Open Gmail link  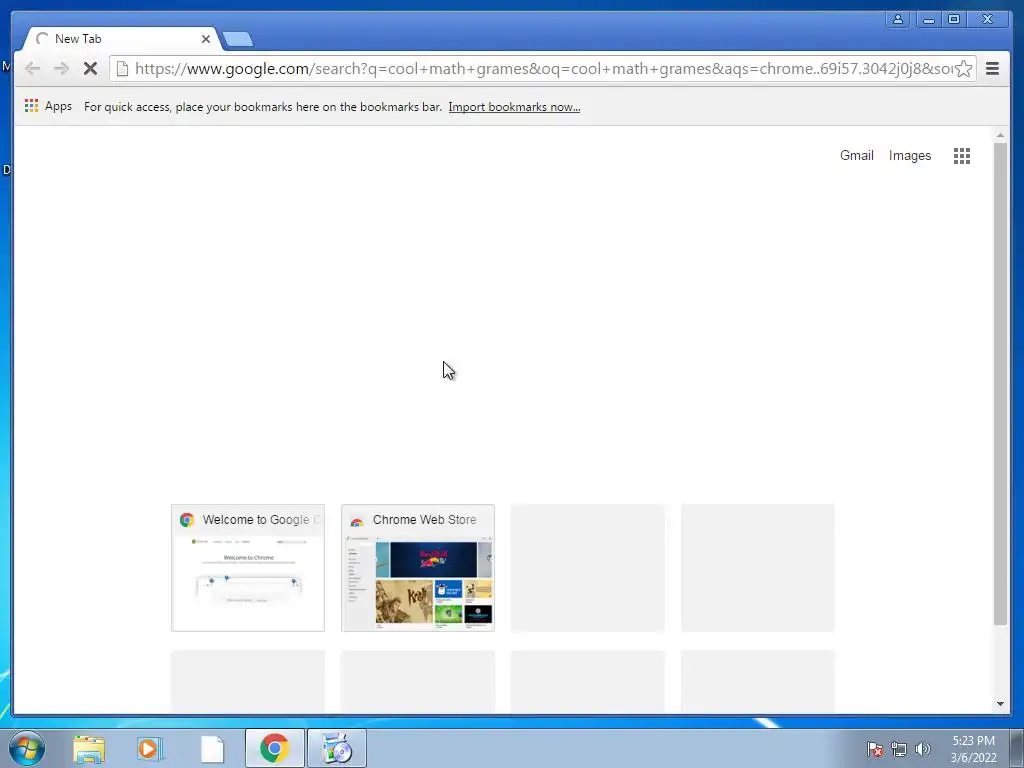856,155
